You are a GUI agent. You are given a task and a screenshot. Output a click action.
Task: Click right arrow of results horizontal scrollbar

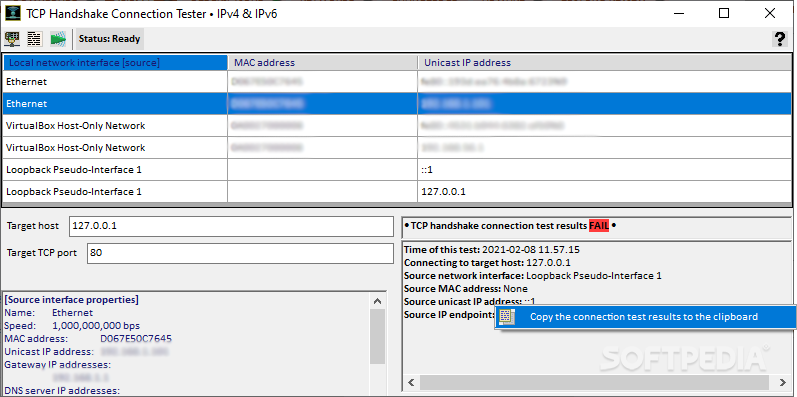[x=783, y=382]
